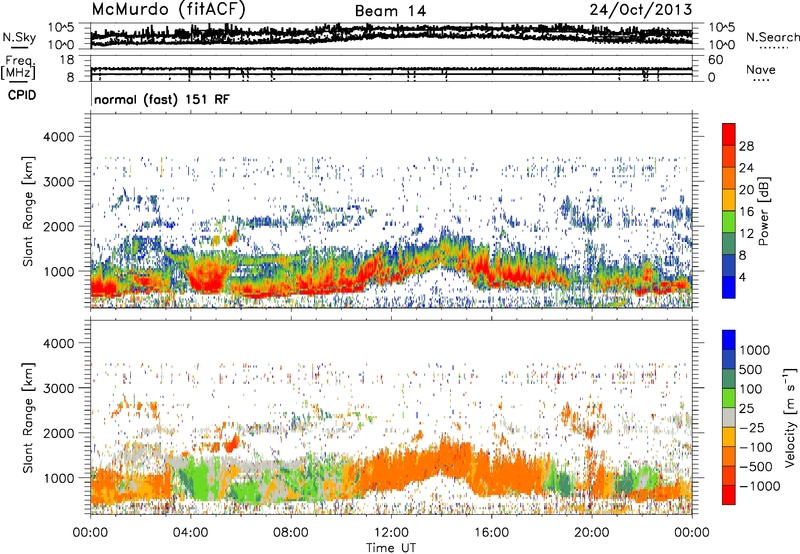Viewport: 800px width, 554px height.
Task: Select the 4000 tick of power panel
Action: (x=58, y=137)
